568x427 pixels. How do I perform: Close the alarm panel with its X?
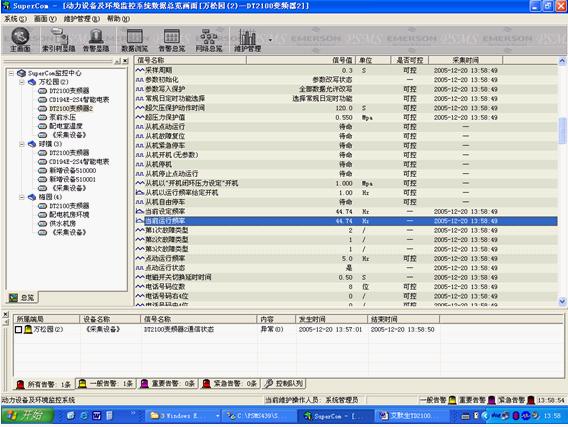click(x=5, y=314)
